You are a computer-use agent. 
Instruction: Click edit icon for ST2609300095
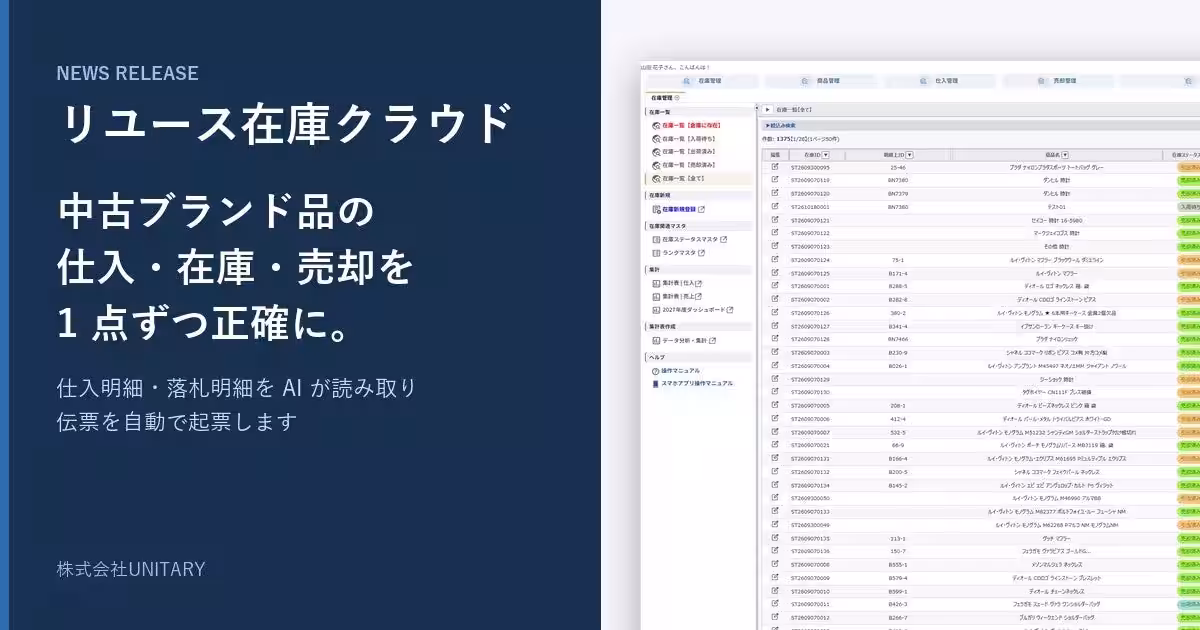tap(774, 167)
